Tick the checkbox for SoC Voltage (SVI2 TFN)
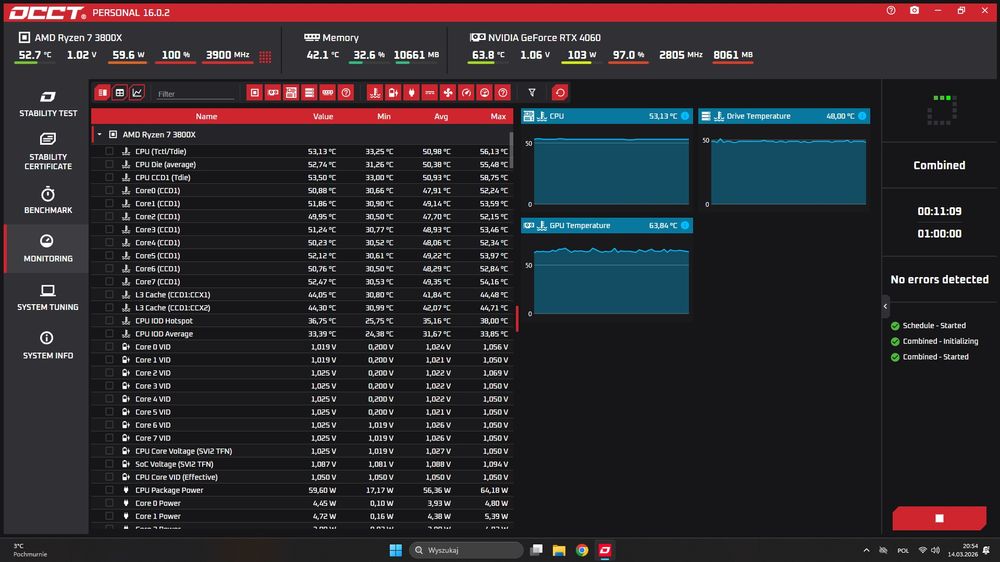Image resolution: width=1000 pixels, height=562 pixels. click(x=109, y=464)
